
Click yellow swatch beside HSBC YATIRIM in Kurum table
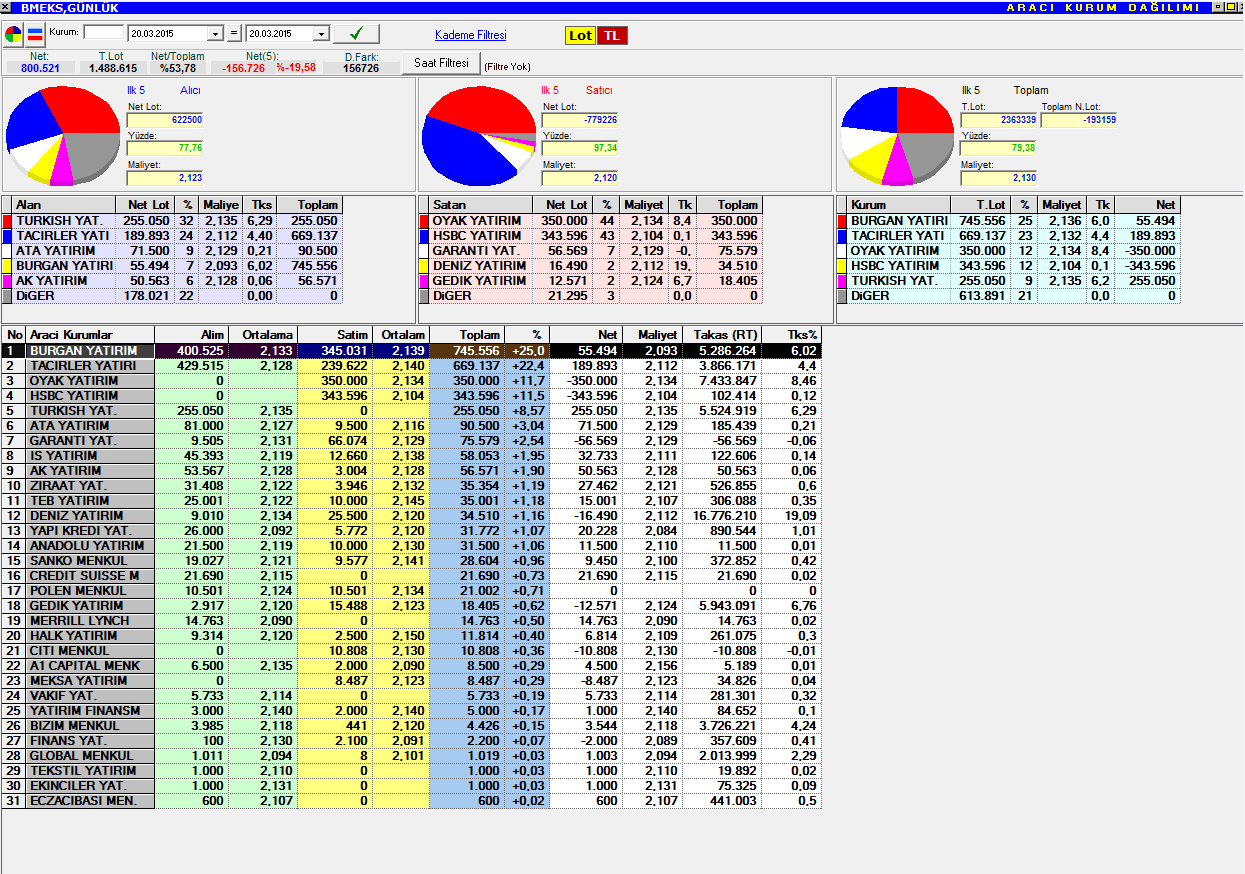(x=842, y=266)
